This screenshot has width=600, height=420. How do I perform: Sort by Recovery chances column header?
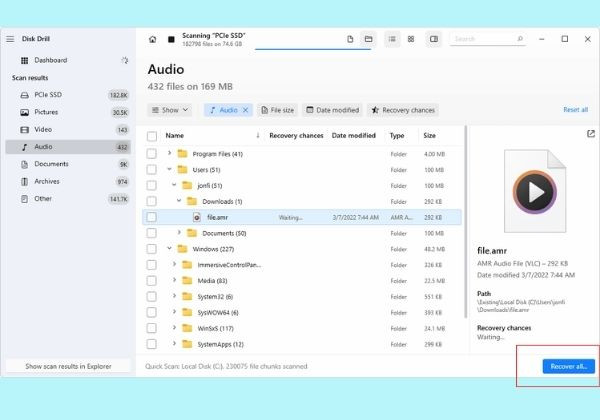[x=296, y=135]
